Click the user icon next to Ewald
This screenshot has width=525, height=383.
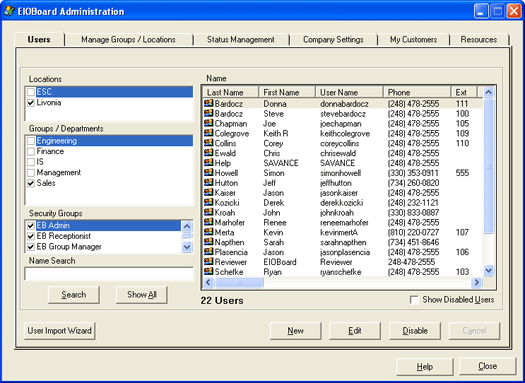[x=209, y=153]
